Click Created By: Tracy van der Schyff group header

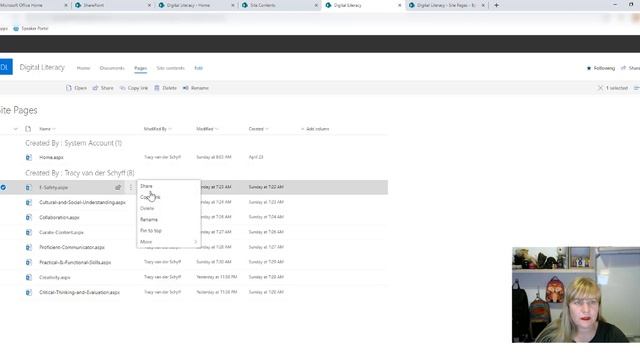point(80,173)
